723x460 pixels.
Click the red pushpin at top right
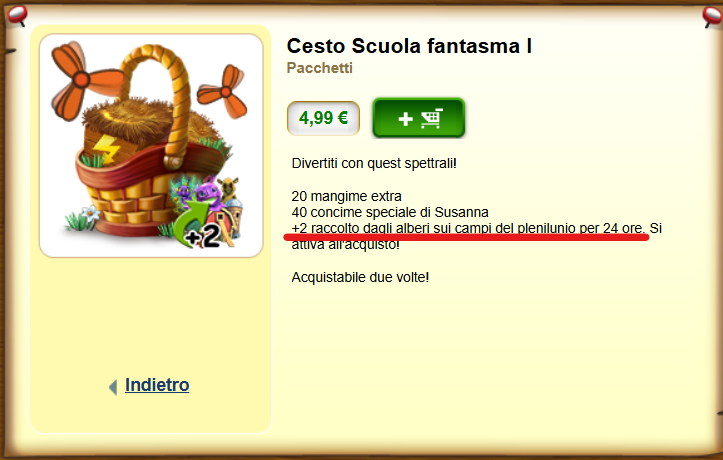click(712, 18)
